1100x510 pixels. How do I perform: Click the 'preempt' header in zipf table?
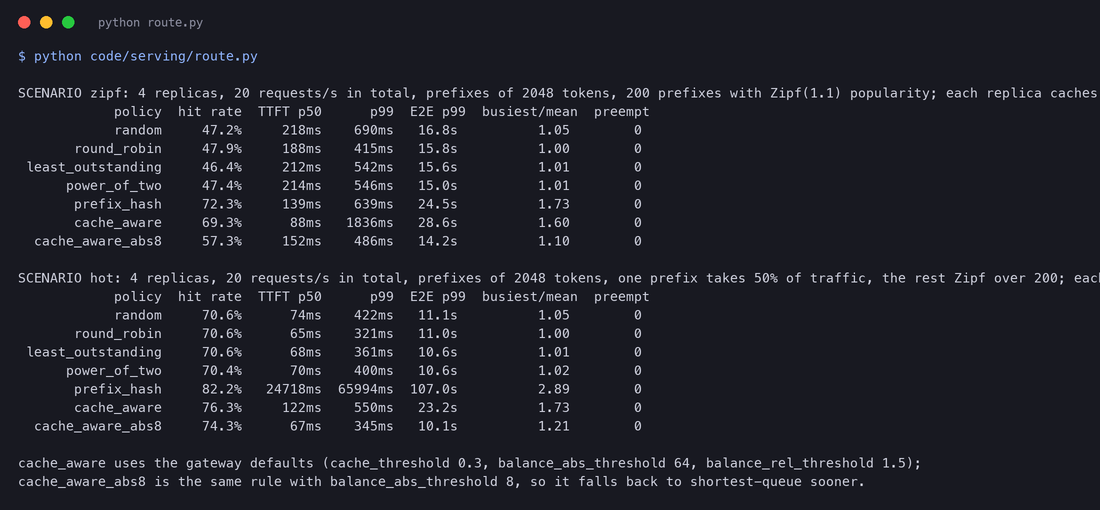tap(622, 112)
